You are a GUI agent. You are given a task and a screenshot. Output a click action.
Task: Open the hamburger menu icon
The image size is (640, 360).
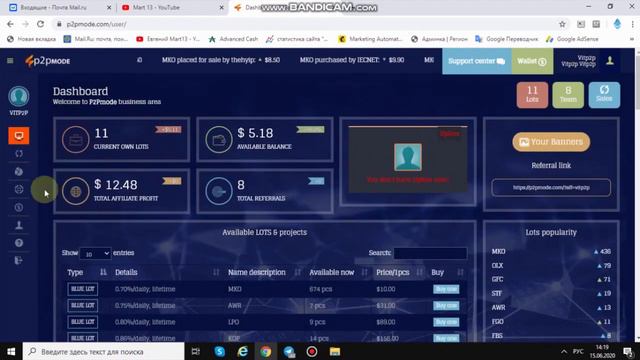10,61
